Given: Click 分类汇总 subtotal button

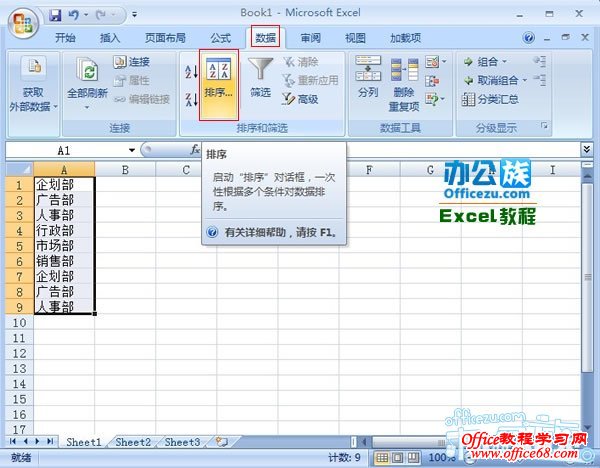Looking at the screenshot, I should 491,99.
